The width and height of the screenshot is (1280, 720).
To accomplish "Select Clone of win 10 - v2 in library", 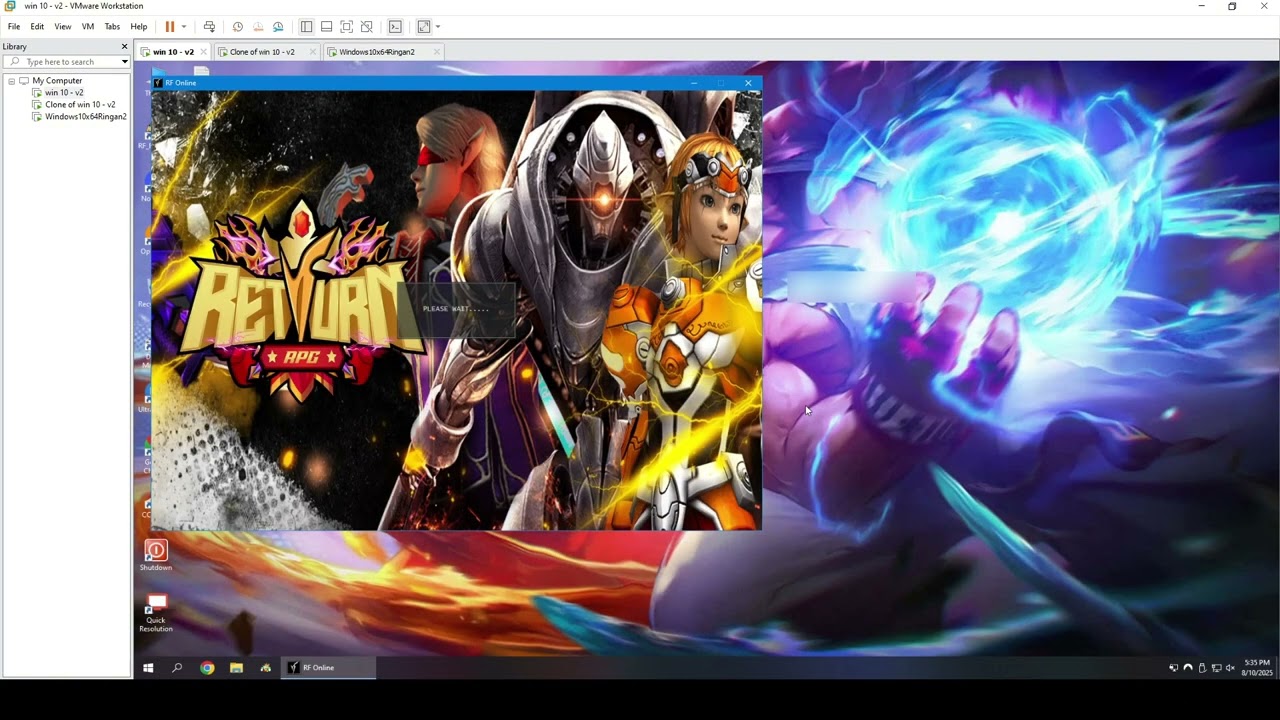I will click(x=80, y=105).
